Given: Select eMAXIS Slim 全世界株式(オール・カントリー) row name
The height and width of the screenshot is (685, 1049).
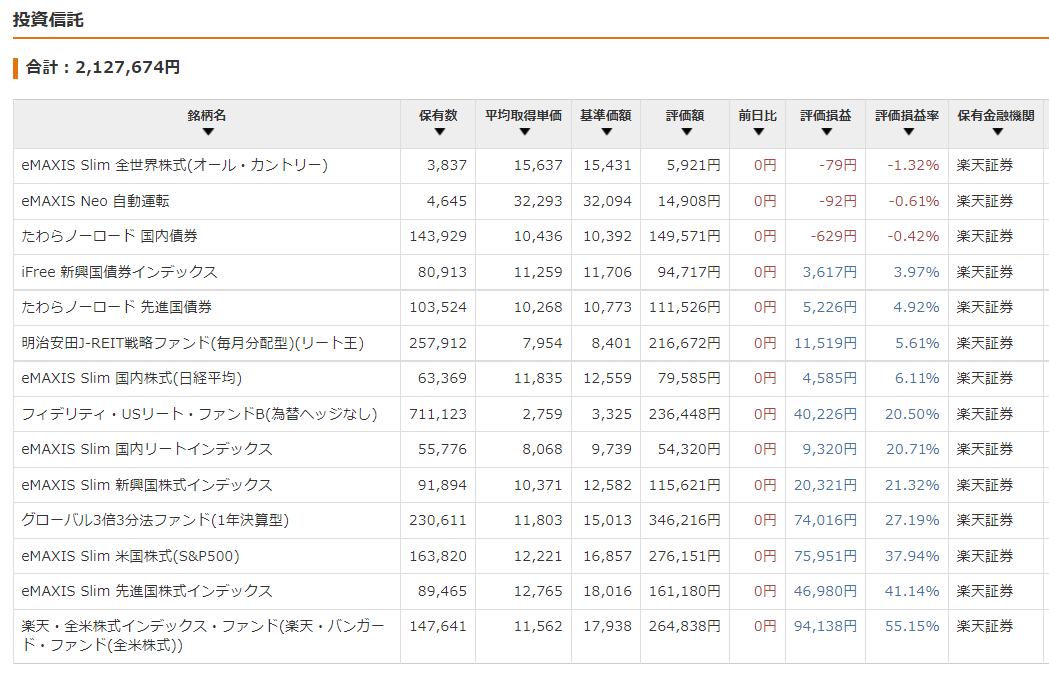Looking at the screenshot, I should [x=175, y=165].
